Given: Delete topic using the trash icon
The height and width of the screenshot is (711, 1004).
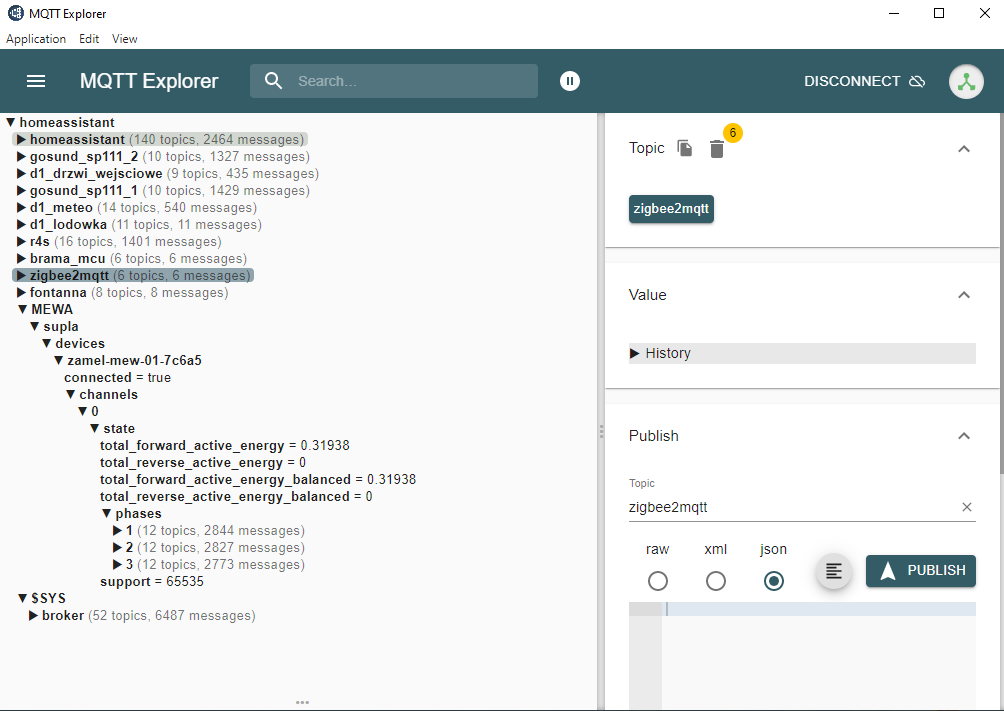Looking at the screenshot, I should click(x=717, y=149).
